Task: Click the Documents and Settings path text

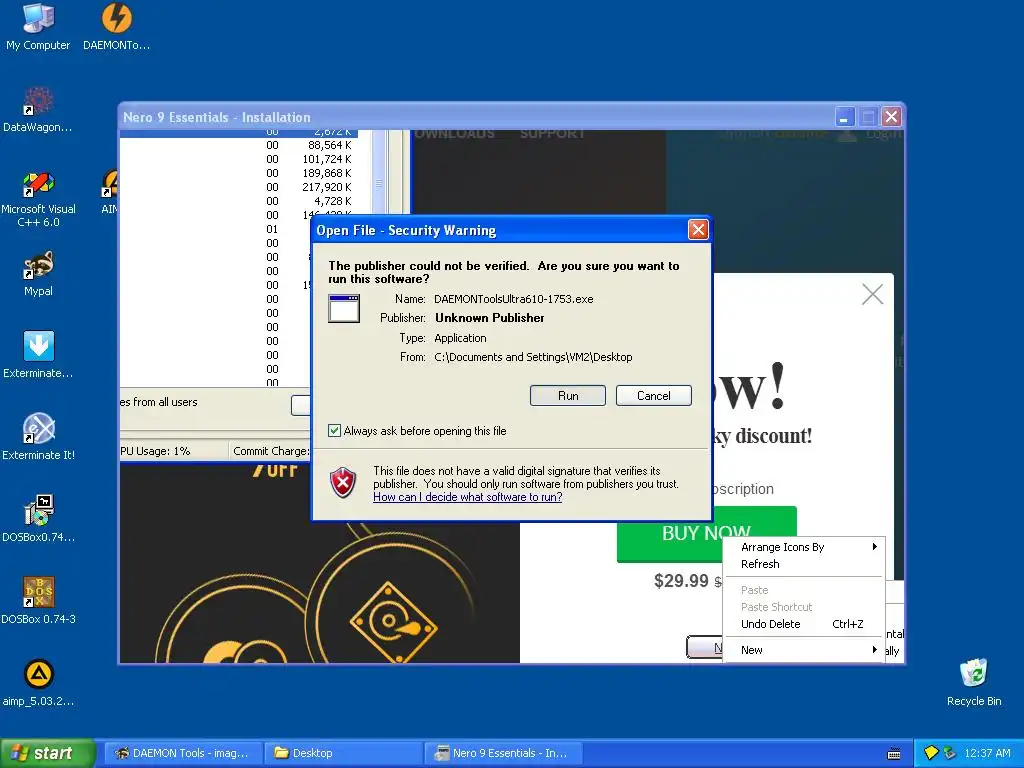Action: coord(534,357)
